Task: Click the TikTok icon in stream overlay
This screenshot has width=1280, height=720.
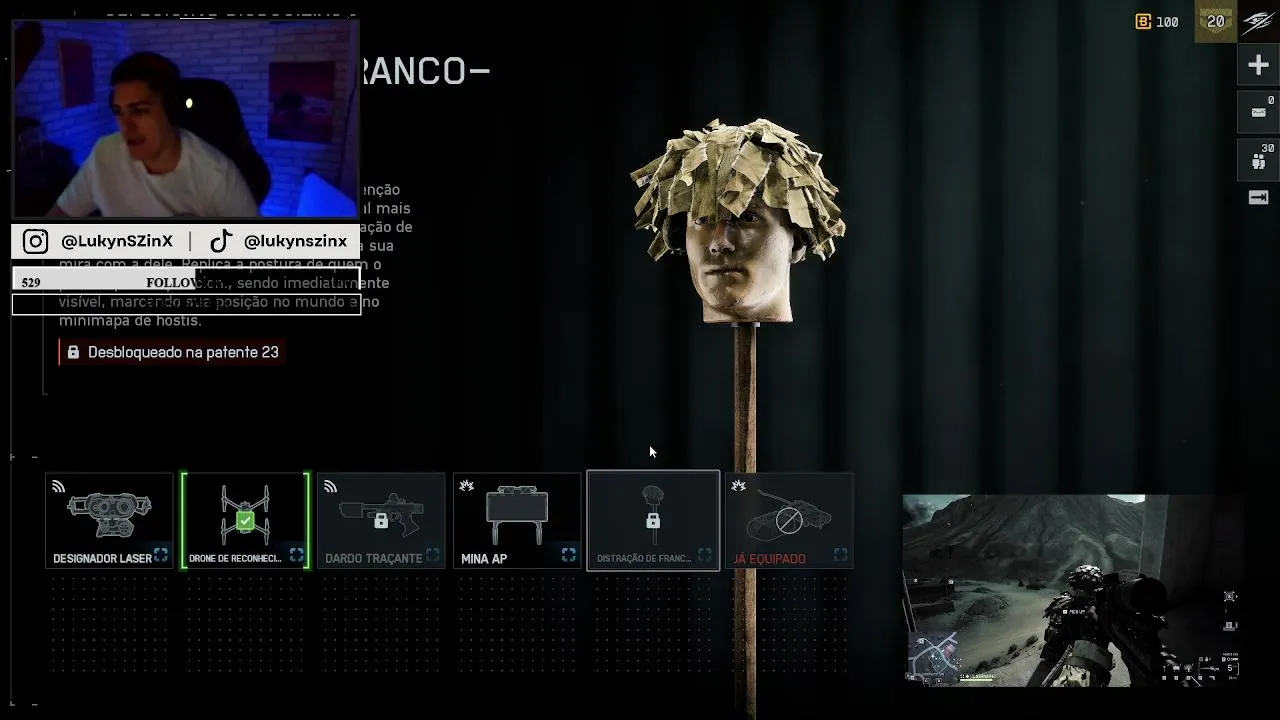Action: pos(221,242)
